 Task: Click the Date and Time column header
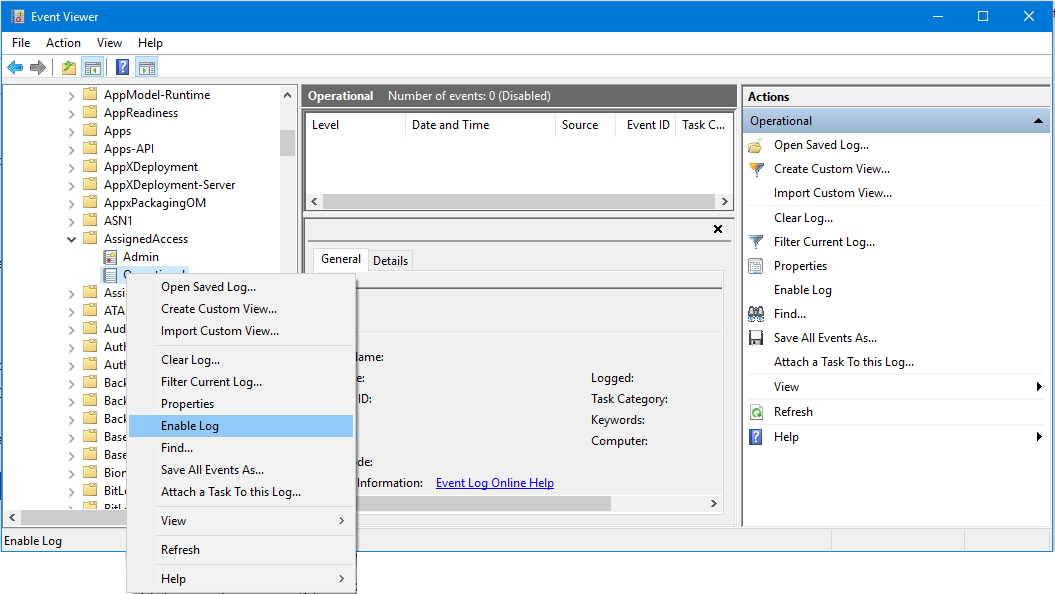pyautogui.click(x=480, y=125)
